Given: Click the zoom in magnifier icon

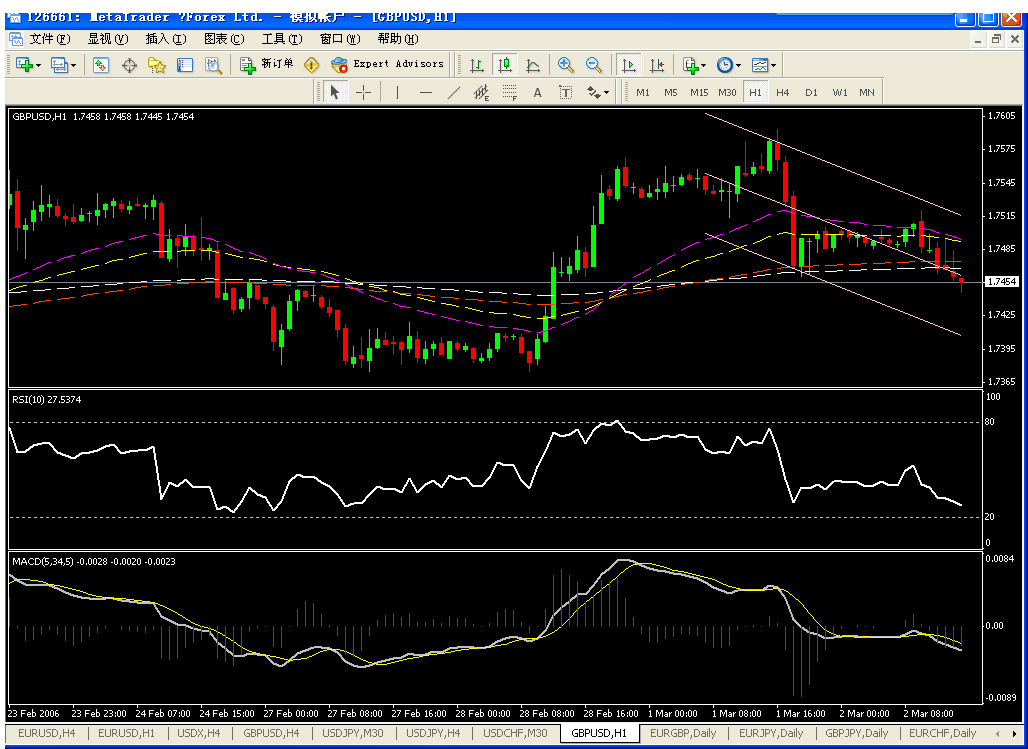Looking at the screenshot, I should coord(566,64).
